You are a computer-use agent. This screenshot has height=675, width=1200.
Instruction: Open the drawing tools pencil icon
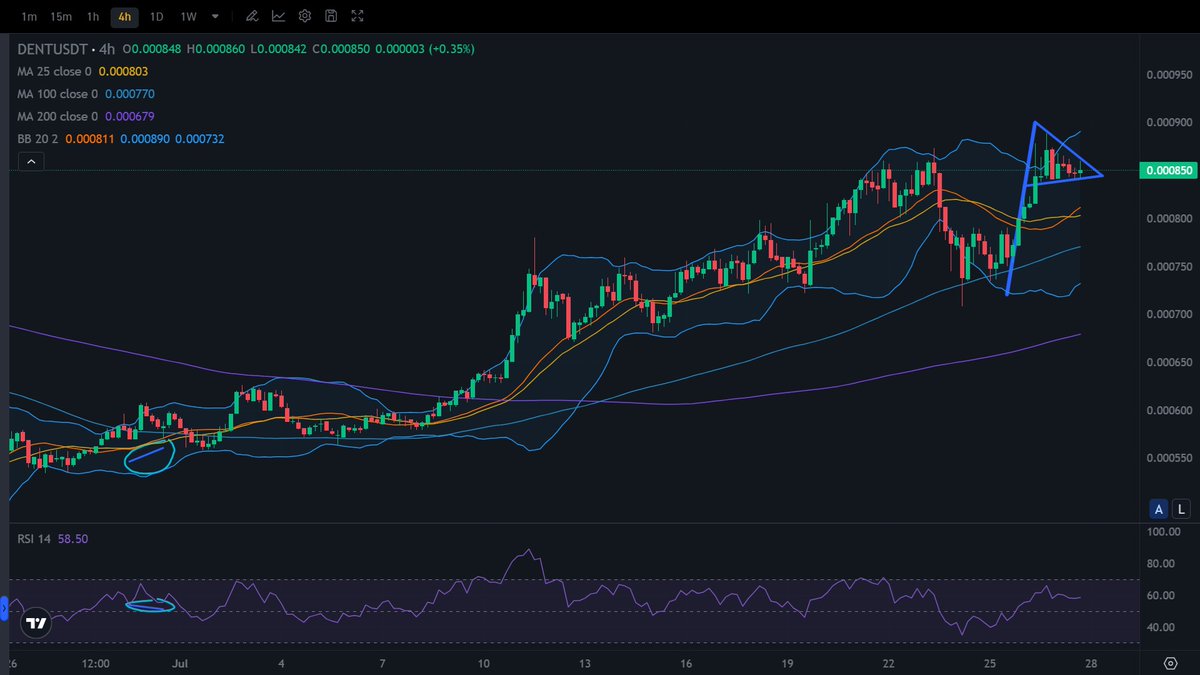(251, 16)
